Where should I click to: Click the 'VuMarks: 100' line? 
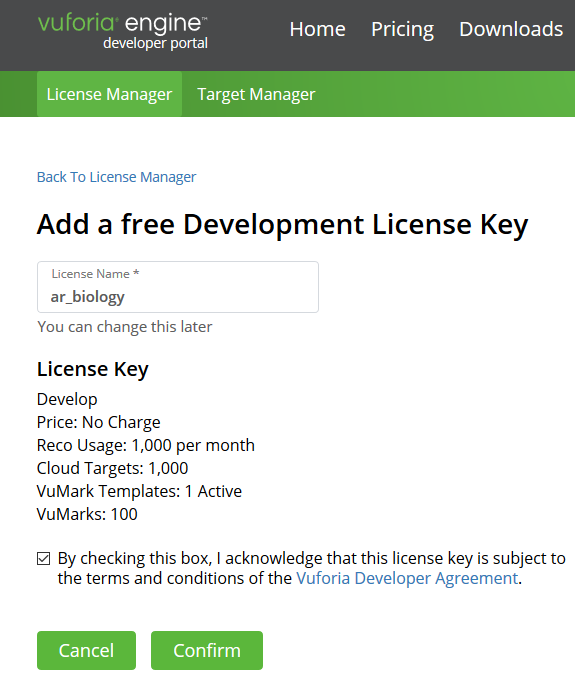(87, 514)
